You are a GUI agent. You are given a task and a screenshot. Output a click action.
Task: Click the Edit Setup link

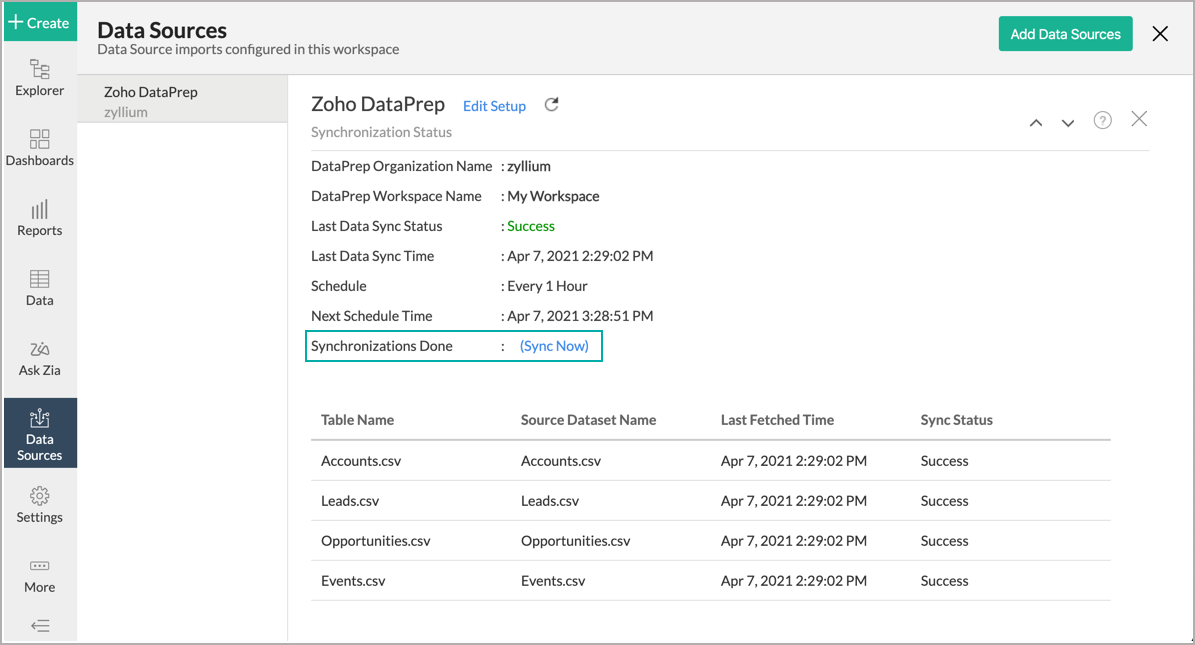click(x=495, y=106)
